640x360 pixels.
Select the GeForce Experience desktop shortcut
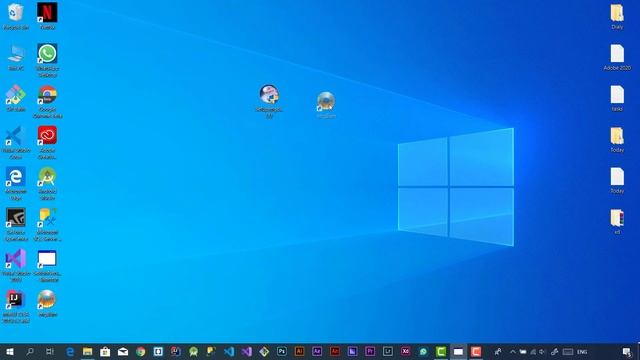(16, 224)
